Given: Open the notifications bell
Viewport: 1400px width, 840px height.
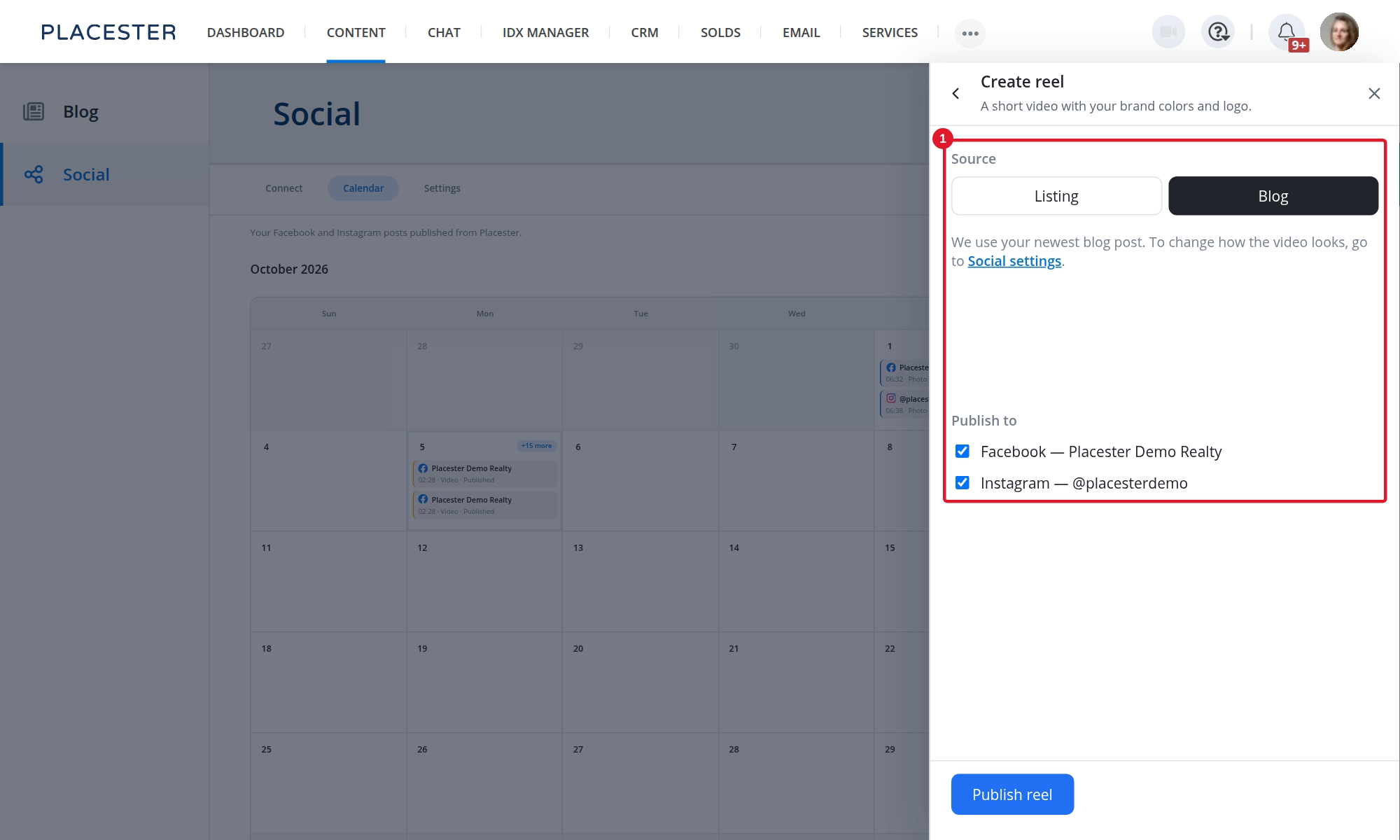Looking at the screenshot, I should point(1287,32).
